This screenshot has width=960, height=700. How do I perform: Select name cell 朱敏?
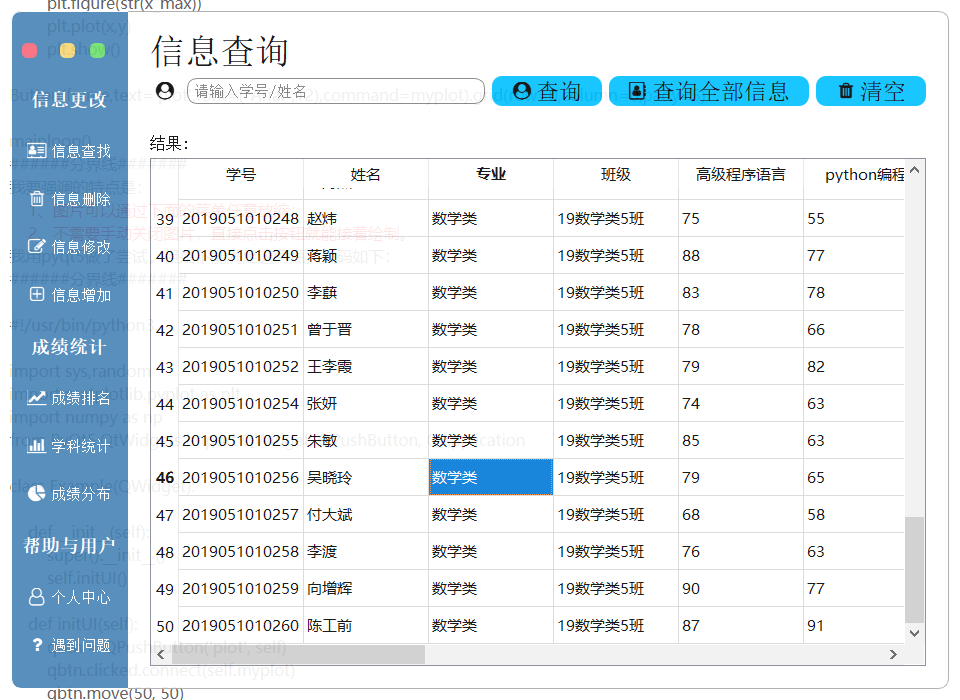tap(366, 441)
